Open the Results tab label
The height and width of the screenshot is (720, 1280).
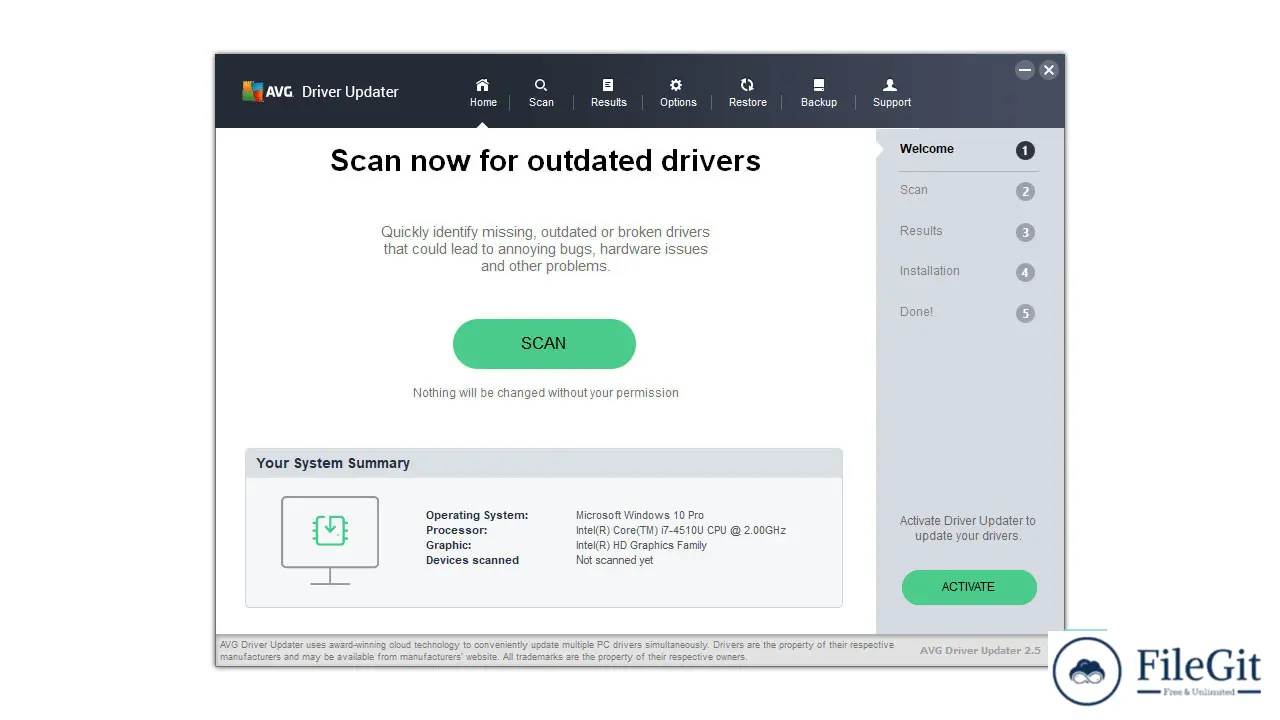click(x=608, y=102)
